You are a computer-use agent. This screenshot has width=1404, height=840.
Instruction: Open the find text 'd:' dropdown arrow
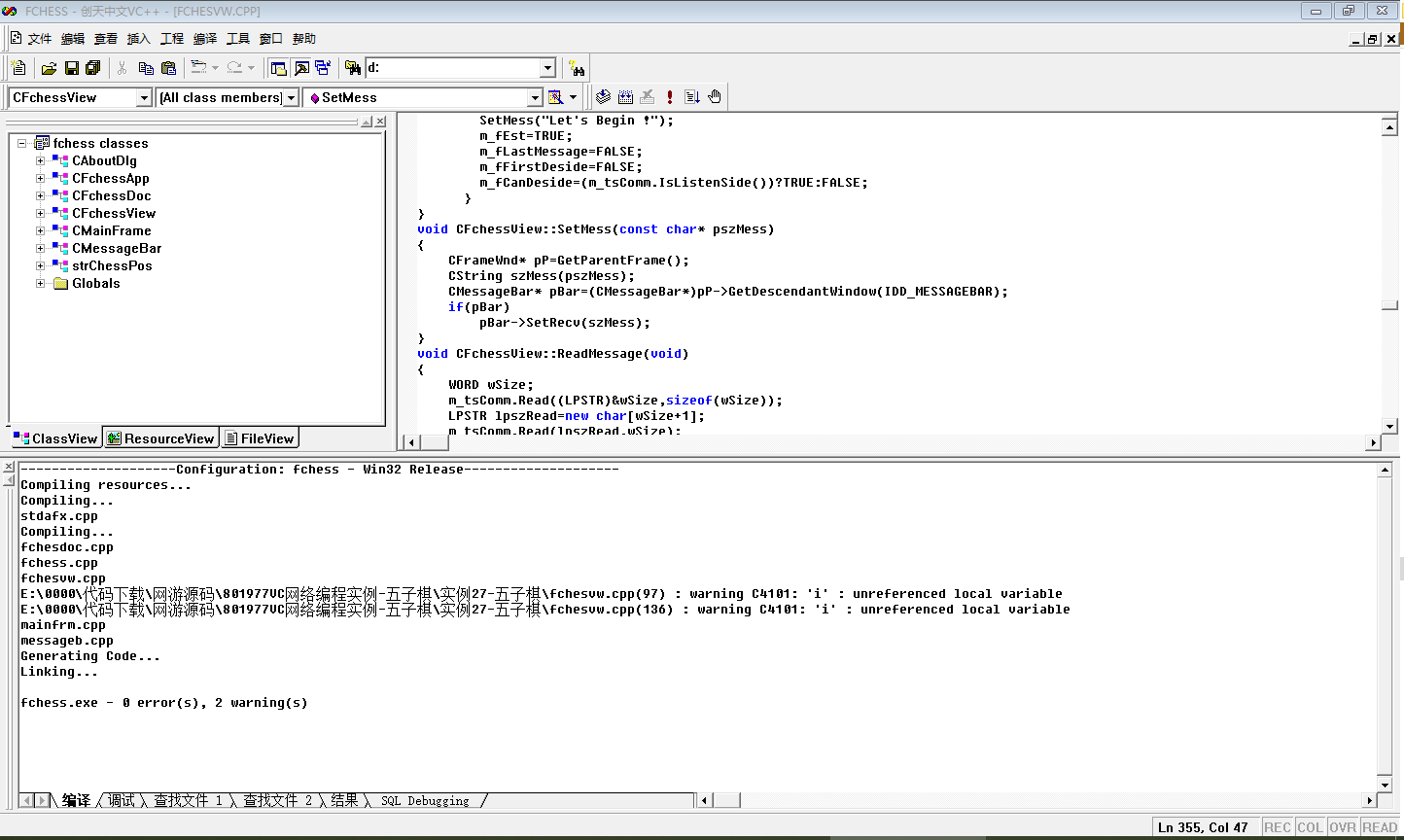tap(547, 68)
